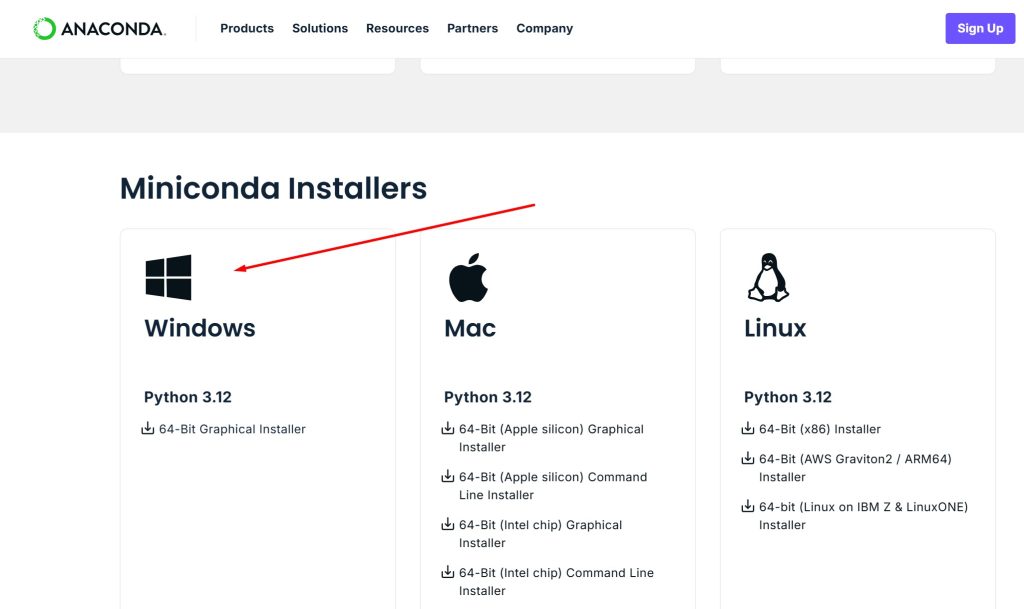Open the Company menu
Image resolution: width=1024 pixels, height=609 pixels.
point(544,28)
